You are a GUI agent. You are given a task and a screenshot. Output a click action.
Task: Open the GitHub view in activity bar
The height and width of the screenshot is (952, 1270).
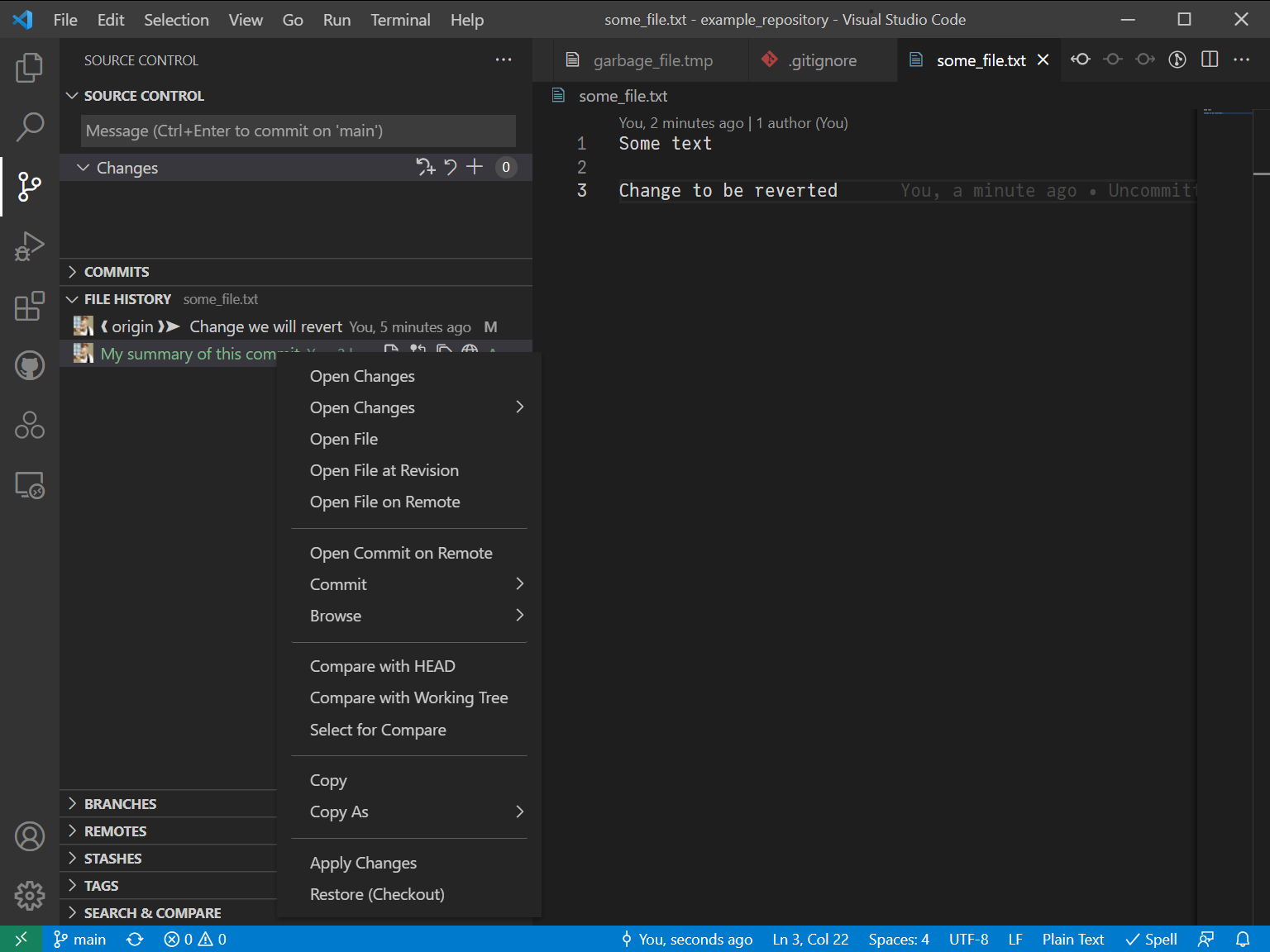pyautogui.click(x=30, y=365)
